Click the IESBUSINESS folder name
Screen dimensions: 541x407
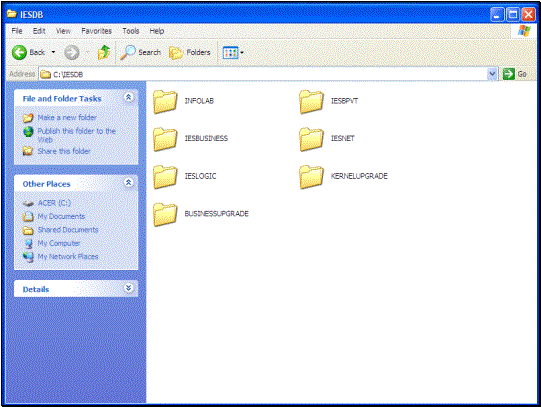click(206, 138)
